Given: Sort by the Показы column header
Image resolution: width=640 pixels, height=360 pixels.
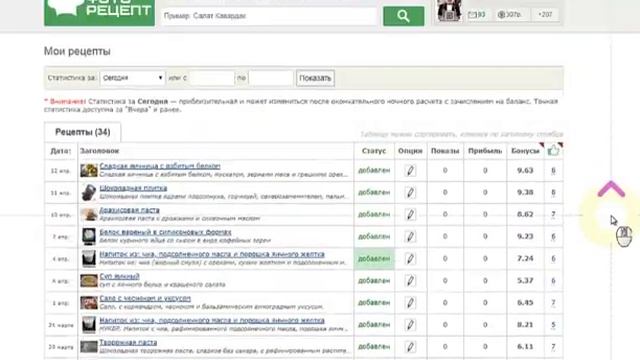Looking at the screenshot, I should [x=445, y=151].
